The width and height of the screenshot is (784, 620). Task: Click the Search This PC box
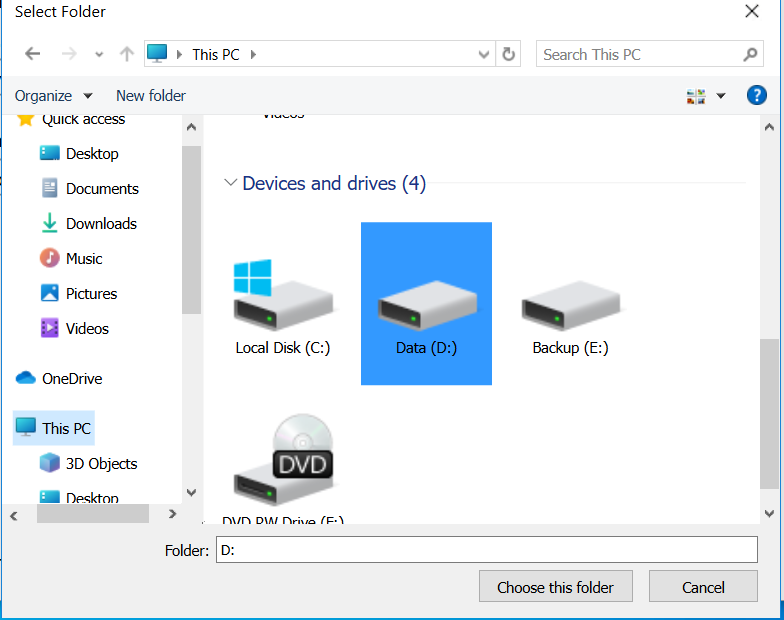click(x=640, y=55)
